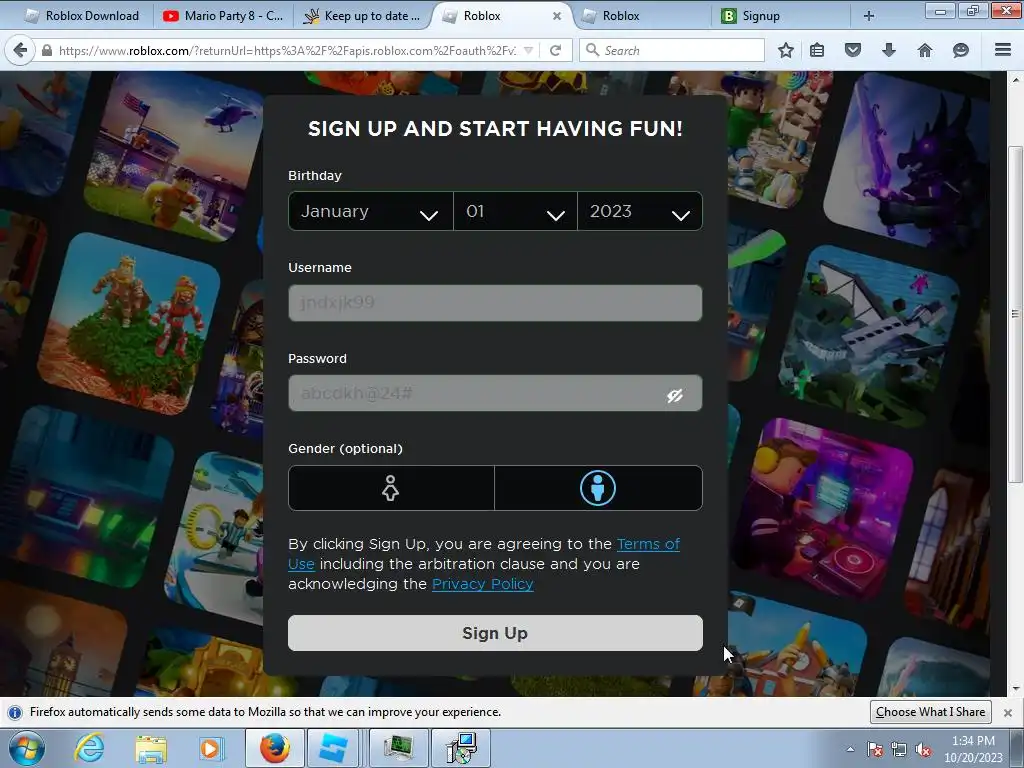The height and width of the screenshot is (768, 1024).
Task: Click the Pocket icon in Firefox toolbar
Action: pos(853,50)
